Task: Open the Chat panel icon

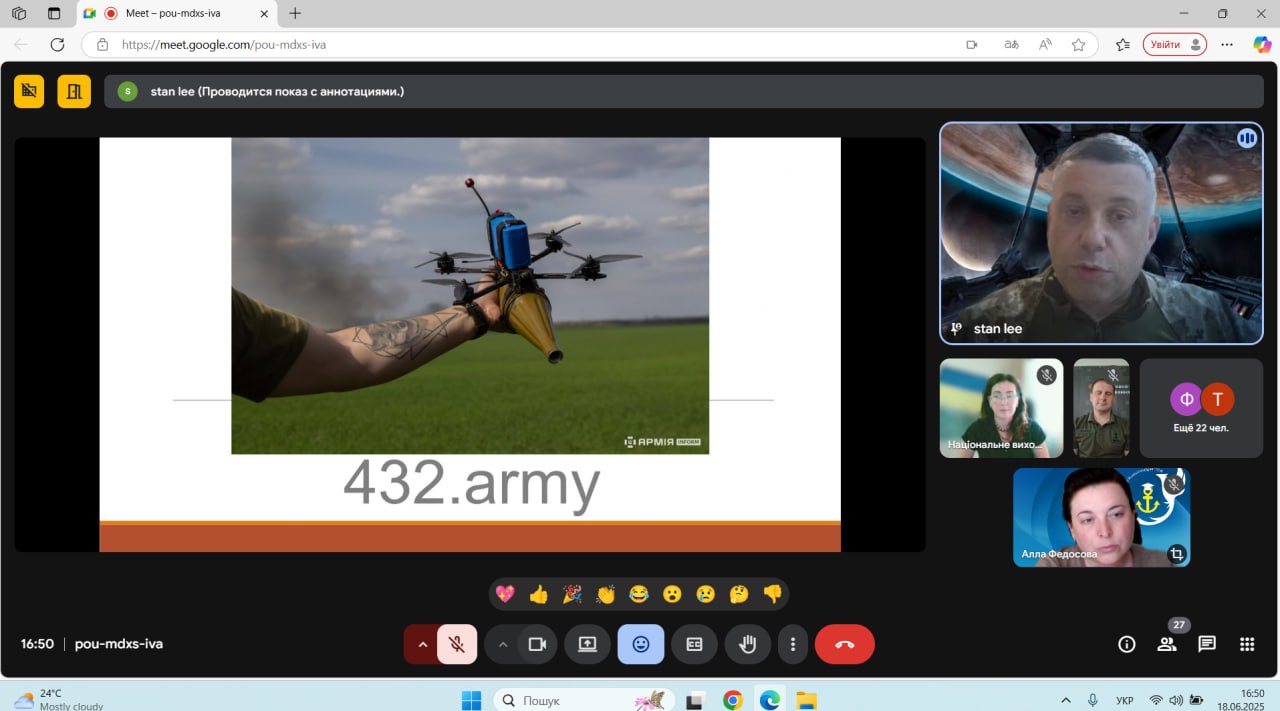Action: point(1207,644)
